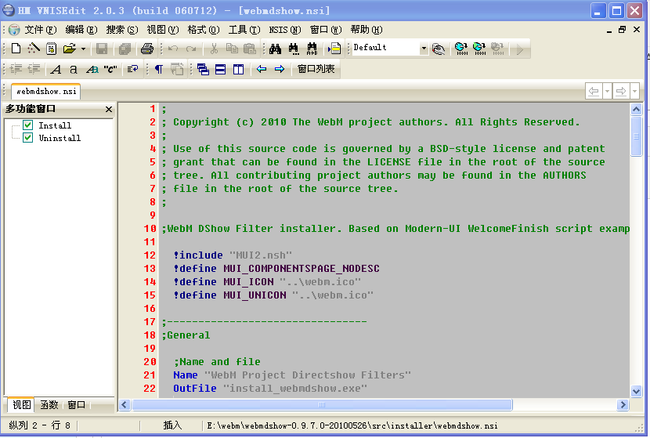650x438 pixels.
Task: Expand dropdown next to tab back arrow
Action: (607, 91)
